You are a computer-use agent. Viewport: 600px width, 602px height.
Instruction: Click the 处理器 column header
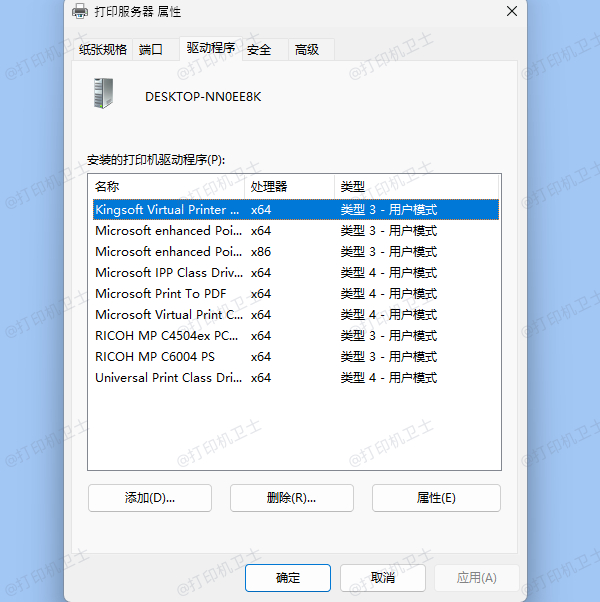click(x=289, y=187)
